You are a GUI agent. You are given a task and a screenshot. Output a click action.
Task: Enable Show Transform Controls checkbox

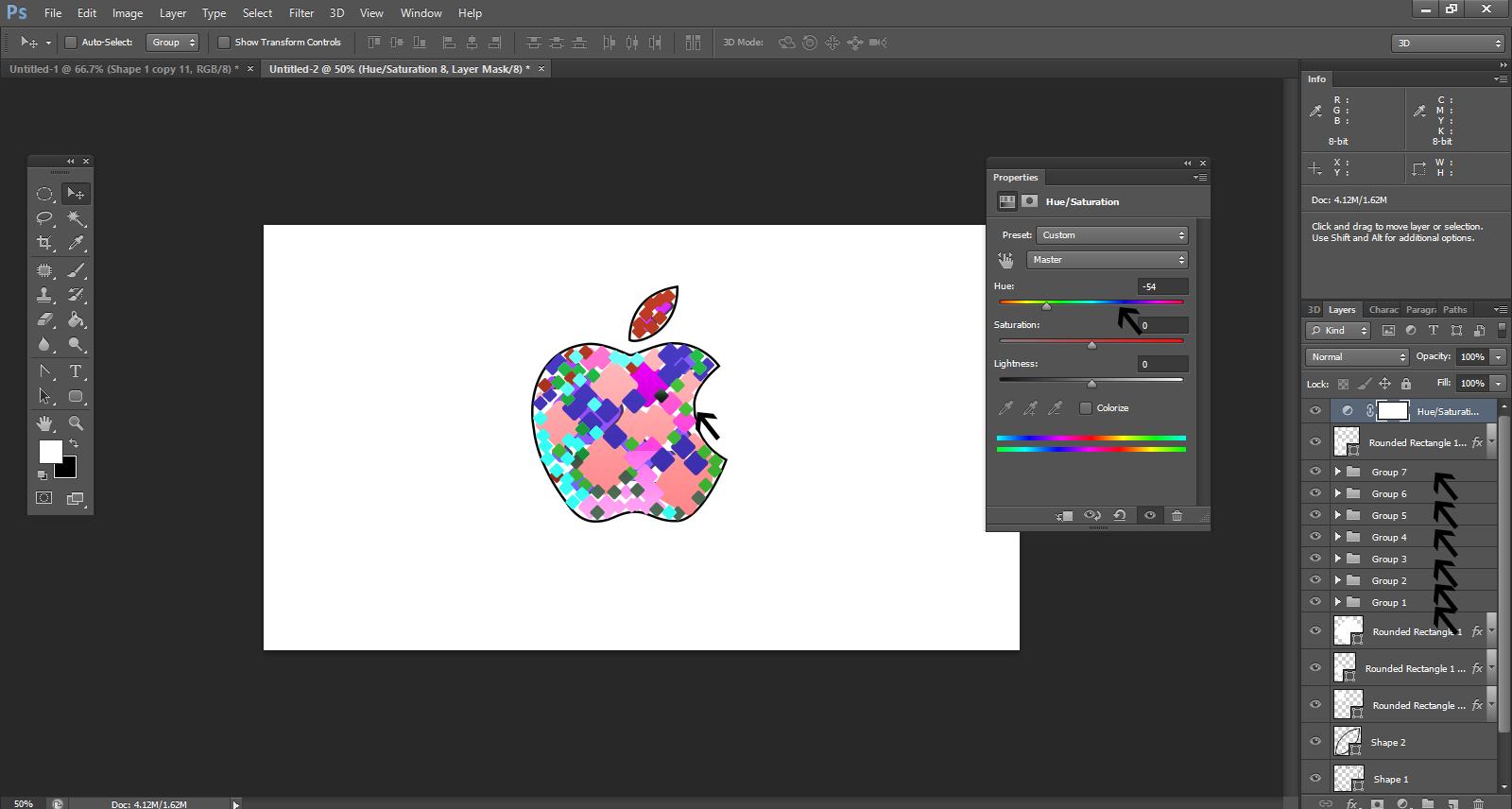tap(224, 43)
